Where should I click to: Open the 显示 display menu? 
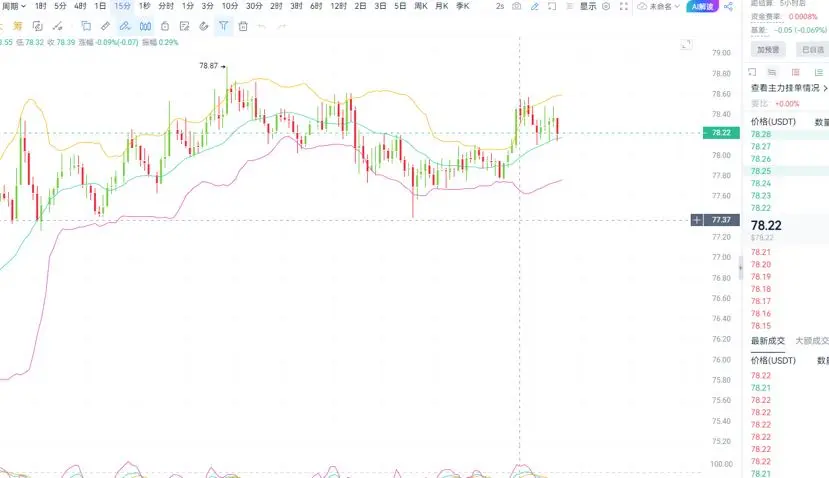click(588, 6)
